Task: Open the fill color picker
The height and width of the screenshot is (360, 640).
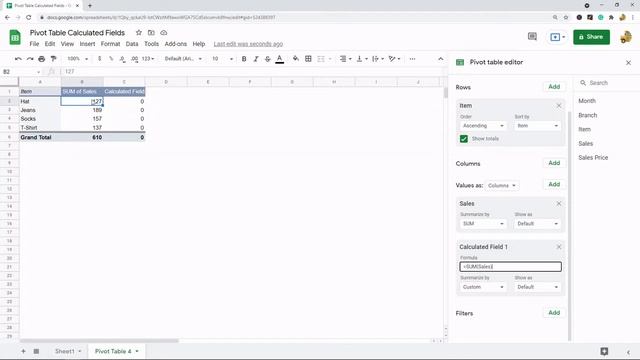Action: click(296, 59)
